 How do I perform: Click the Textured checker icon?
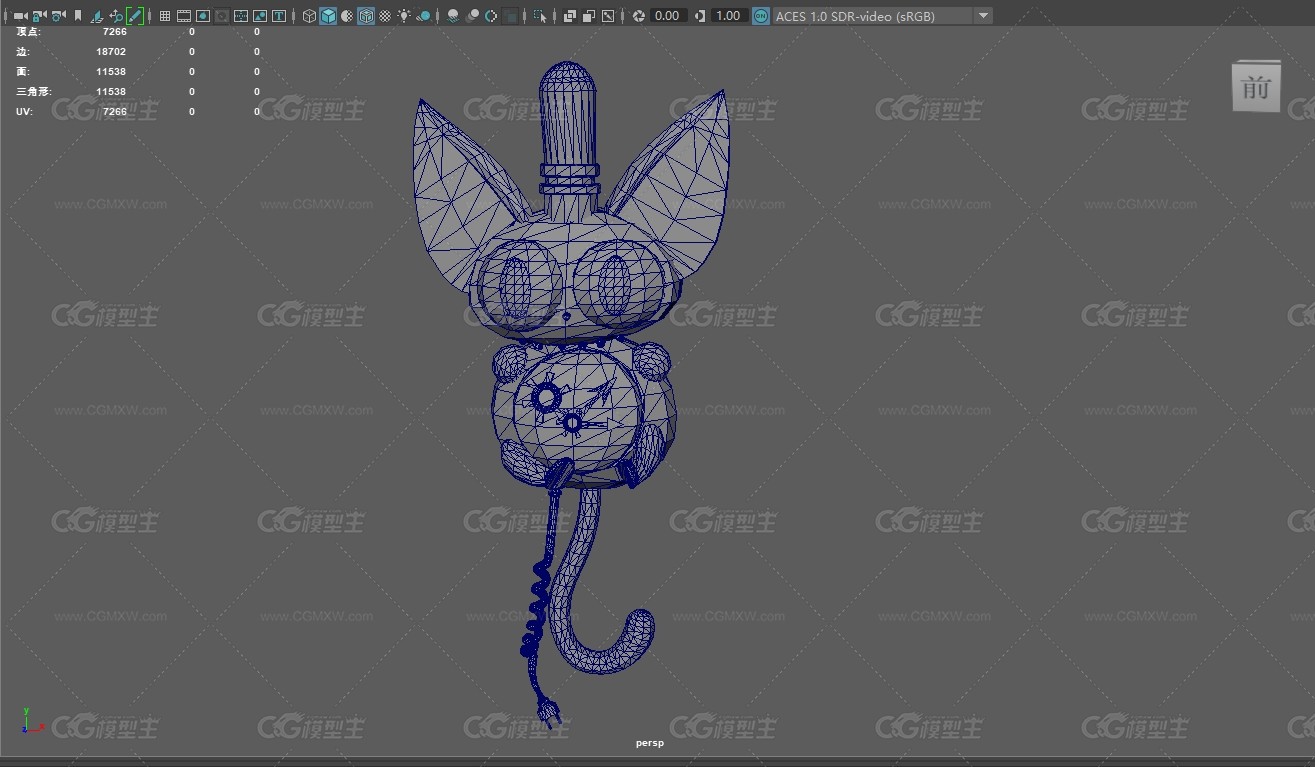[x=385, y=16]
